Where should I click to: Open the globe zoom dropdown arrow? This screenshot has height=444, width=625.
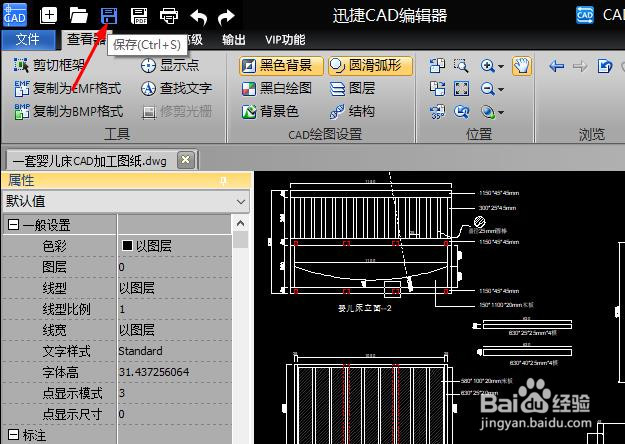(501, 113)
